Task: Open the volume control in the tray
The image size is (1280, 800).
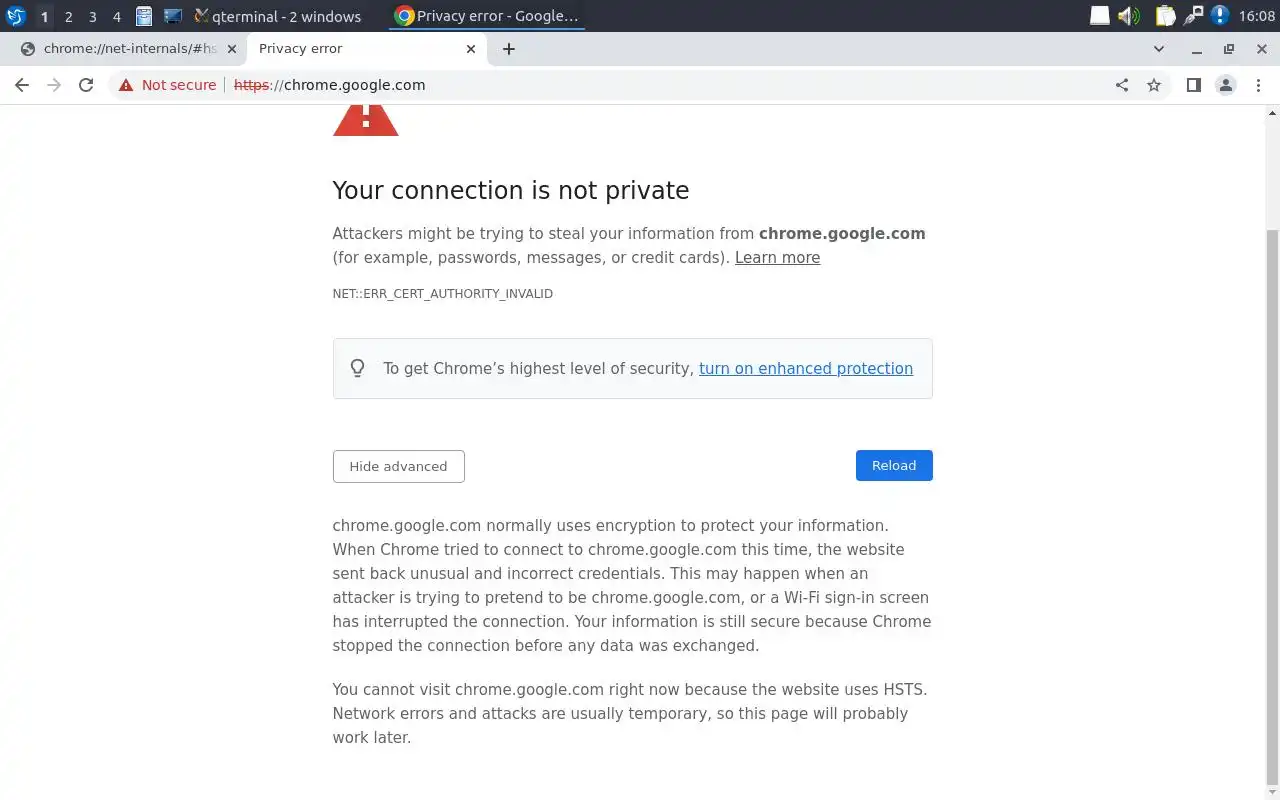Action: (x=1128, y=16)
